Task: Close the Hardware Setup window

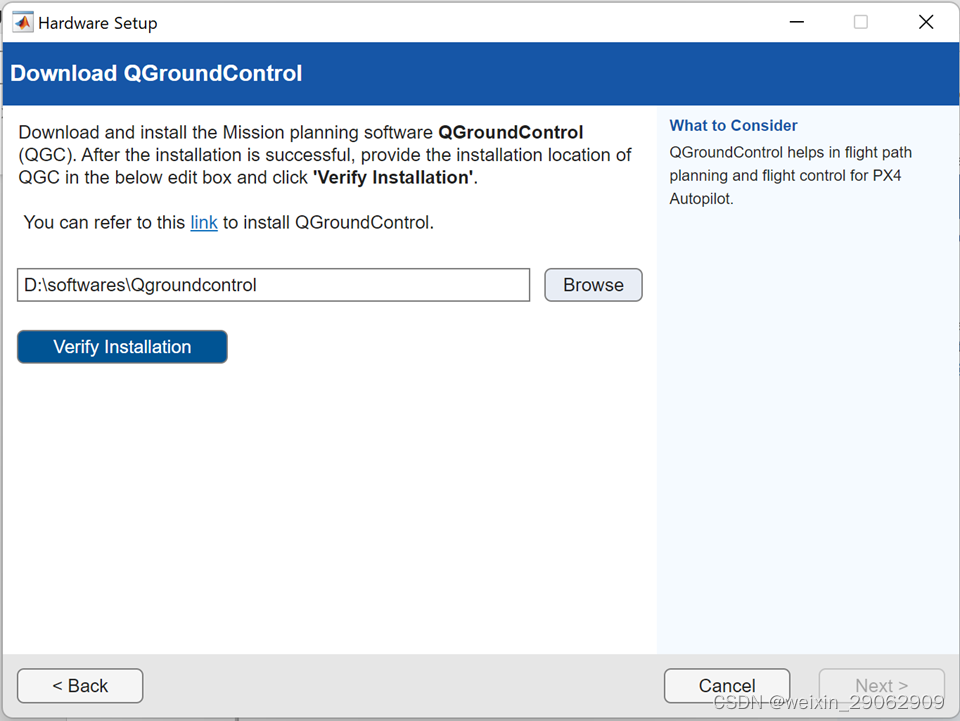Action: coord(926,22)
